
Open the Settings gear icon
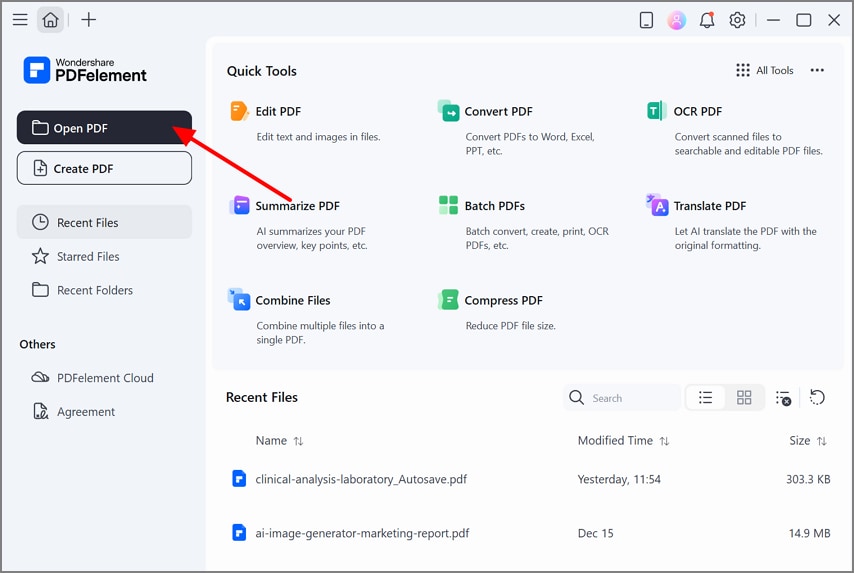click(737, 20)
